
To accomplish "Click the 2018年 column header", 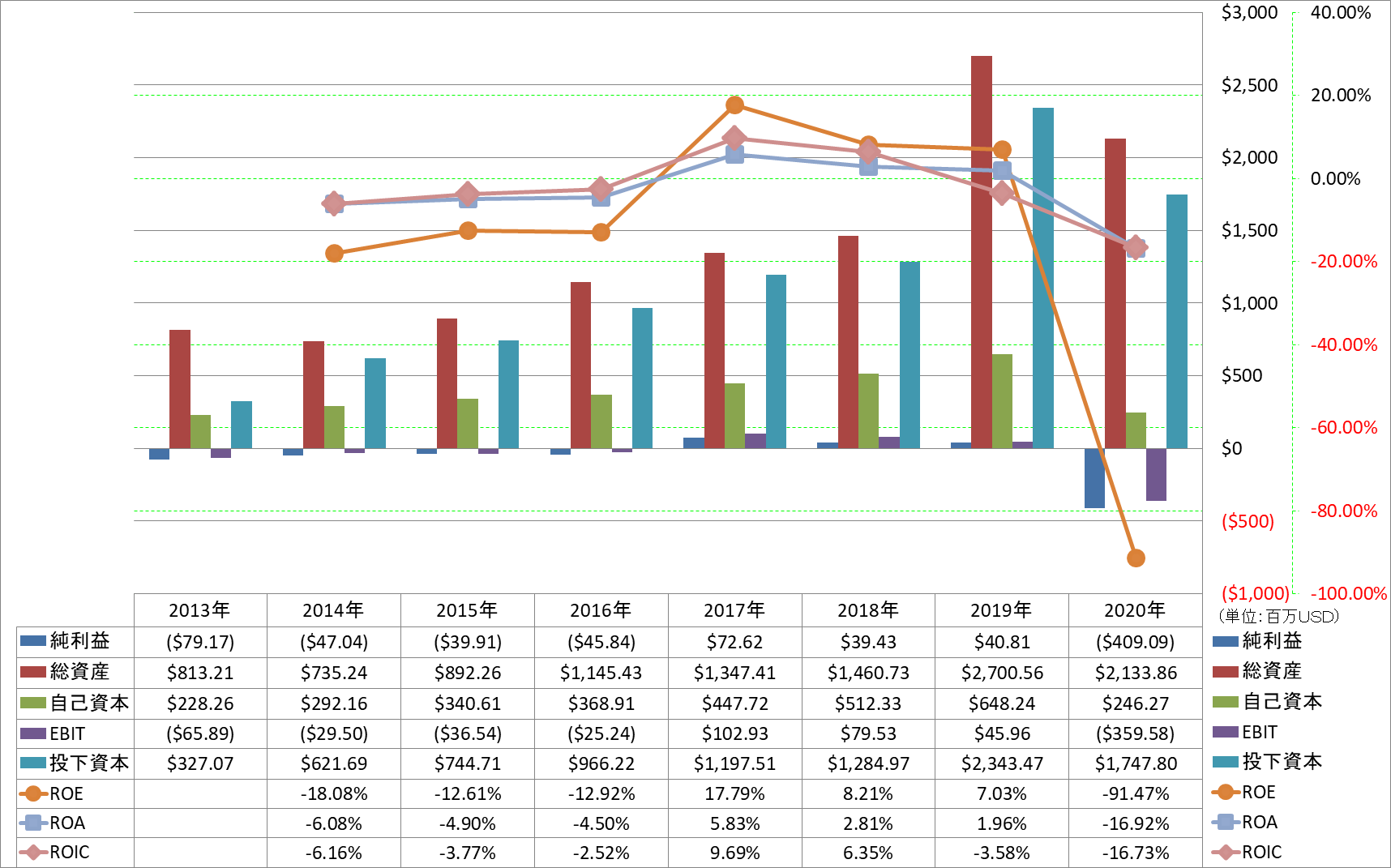I will click(x=868, y=610).
